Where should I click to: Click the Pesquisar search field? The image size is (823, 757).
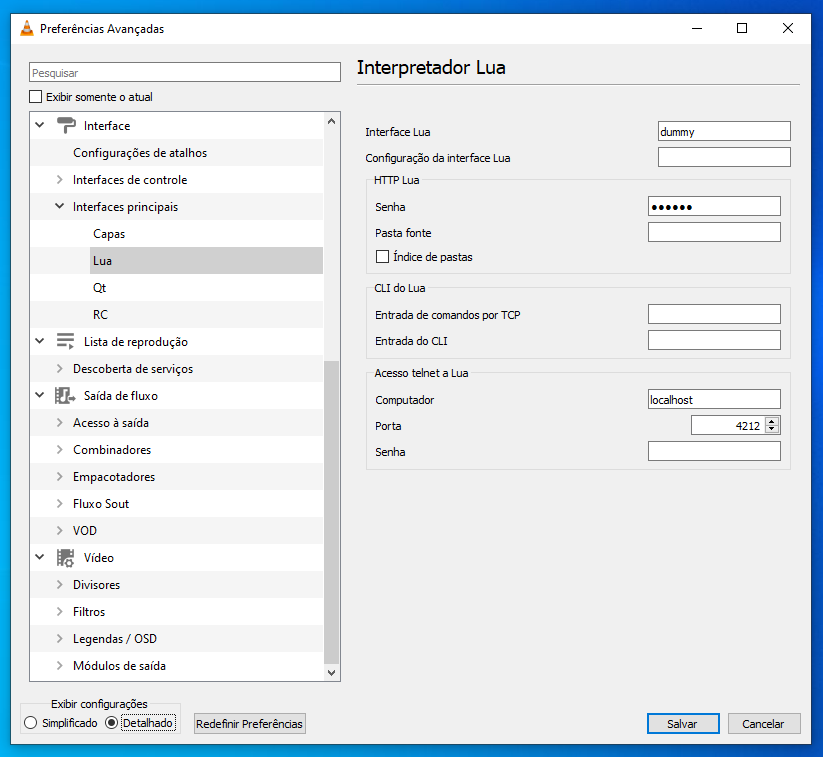tap(185, 72)
